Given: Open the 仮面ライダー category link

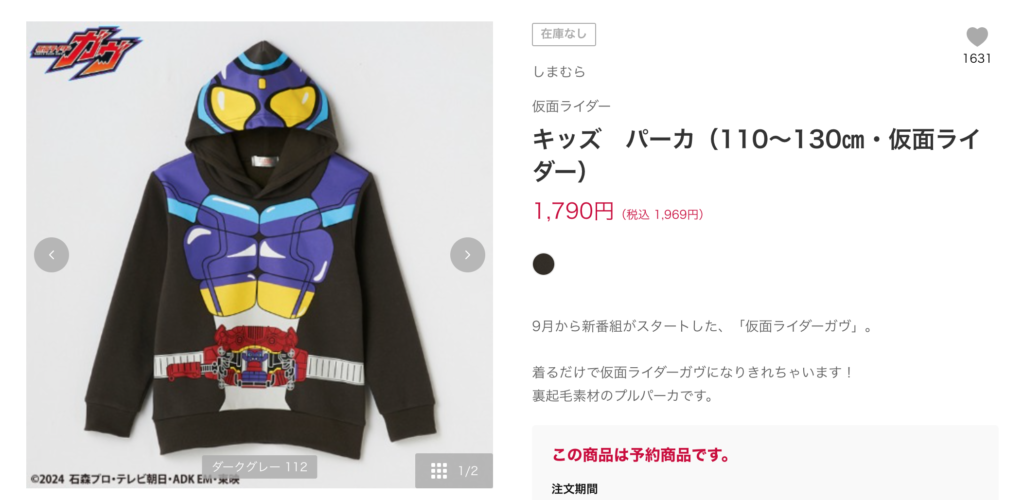Looking at the screenshot, I should (571, 106).
